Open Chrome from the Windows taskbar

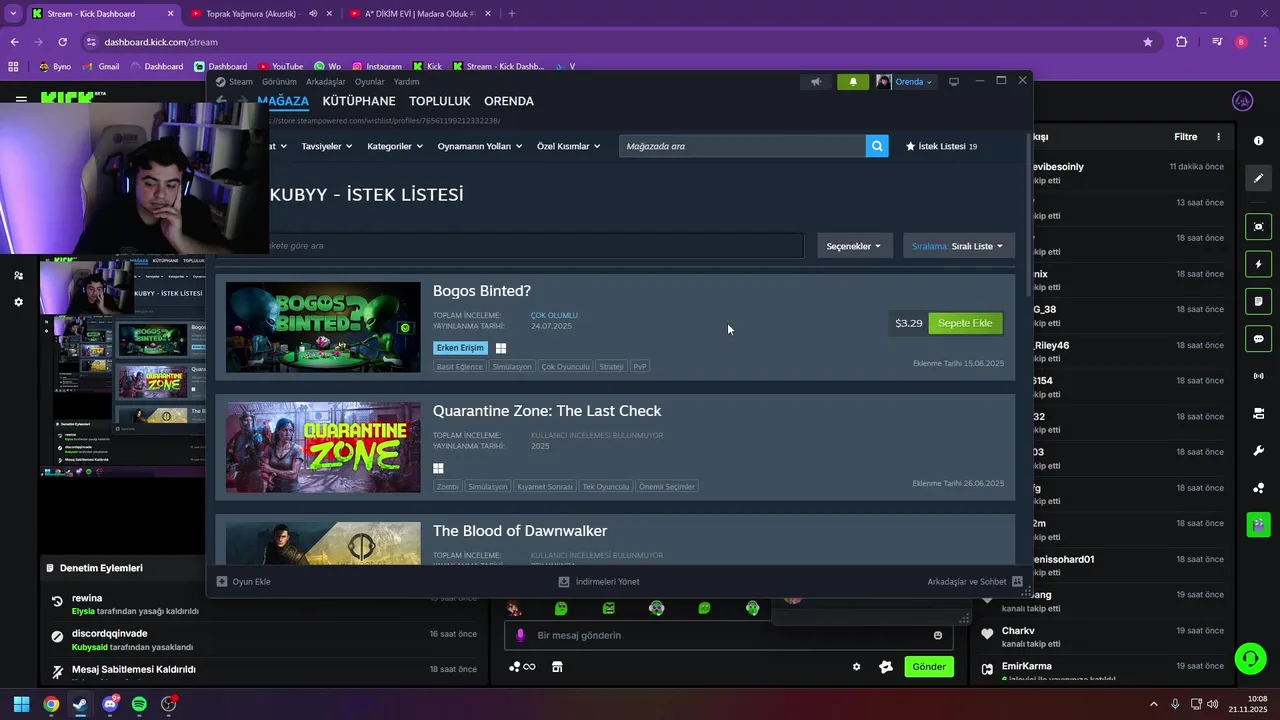tap(51, 704)
